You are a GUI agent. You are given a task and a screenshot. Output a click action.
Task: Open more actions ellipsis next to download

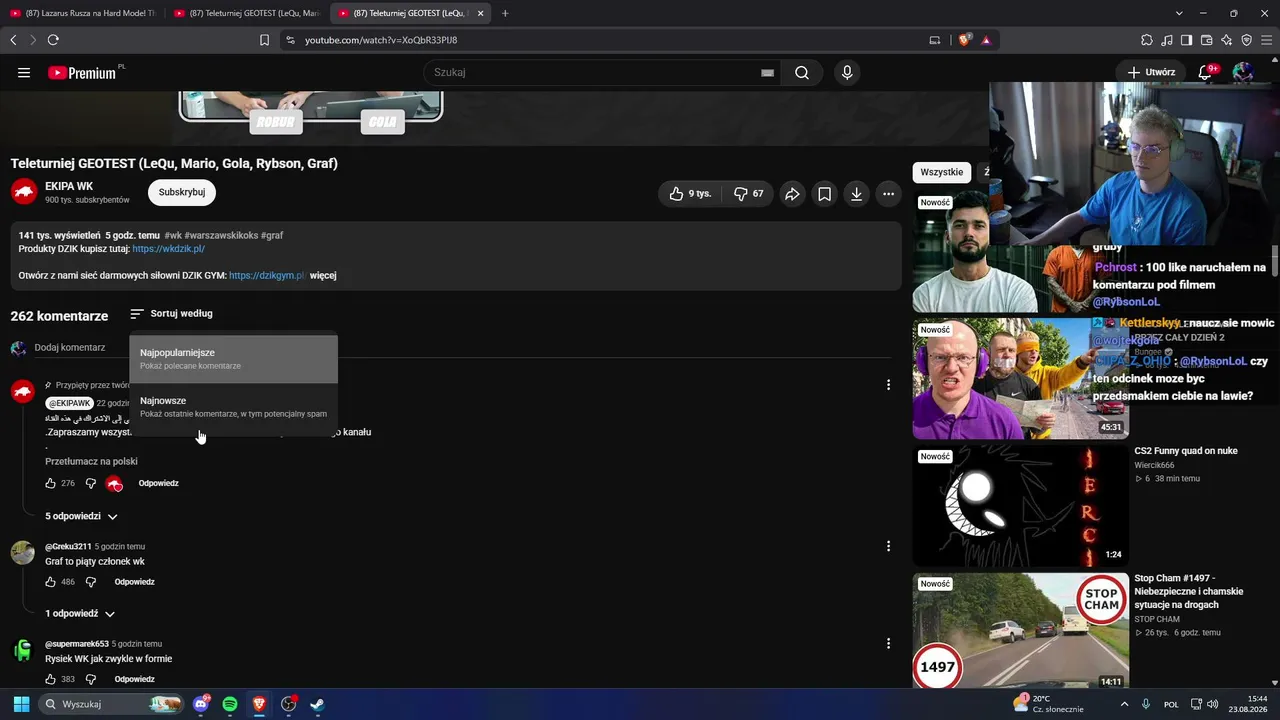888,194
